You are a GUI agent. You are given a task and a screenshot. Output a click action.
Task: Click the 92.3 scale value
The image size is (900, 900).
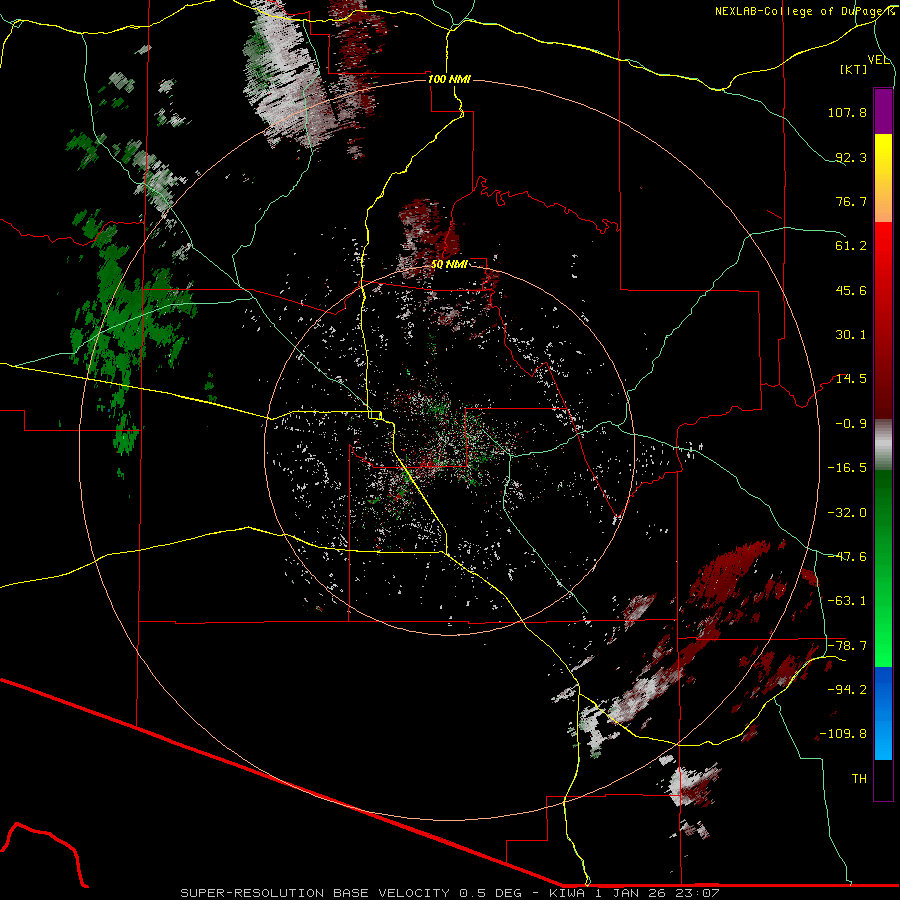[x=851, y=157]
